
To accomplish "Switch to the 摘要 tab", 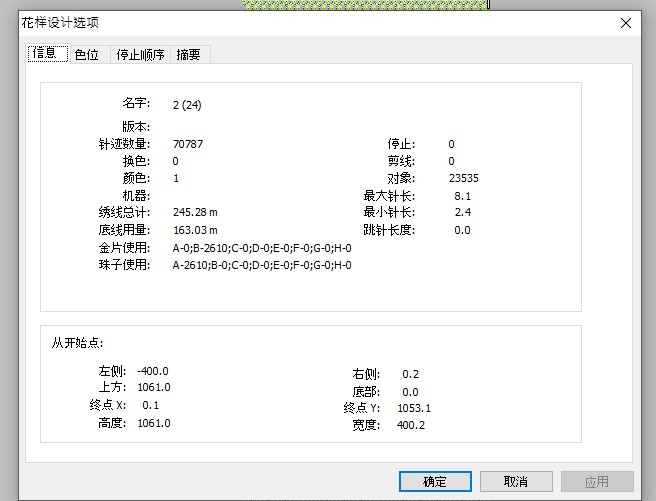I will pos(188,55).
